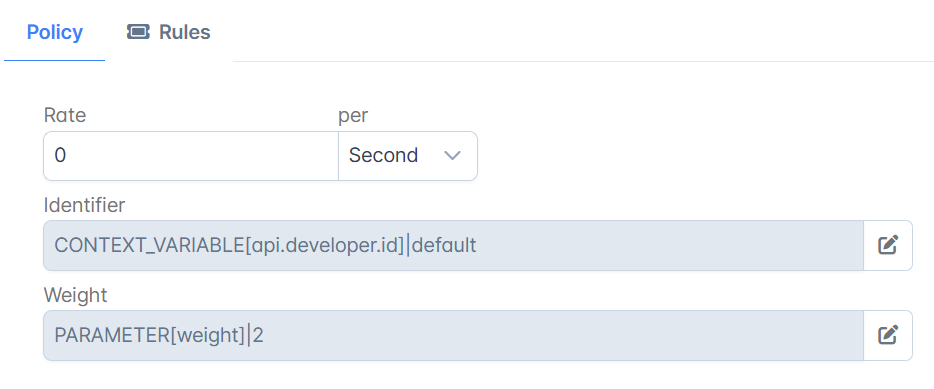Image resolution: width=934 pixels, height=389 pixels.
Task: Click the Identifier label
Action: coord(85,205)
